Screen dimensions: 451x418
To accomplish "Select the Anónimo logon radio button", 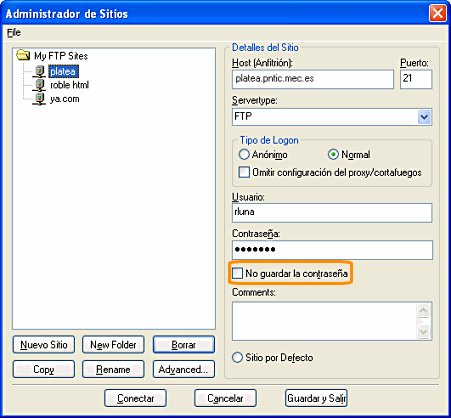I will point(244,154).
